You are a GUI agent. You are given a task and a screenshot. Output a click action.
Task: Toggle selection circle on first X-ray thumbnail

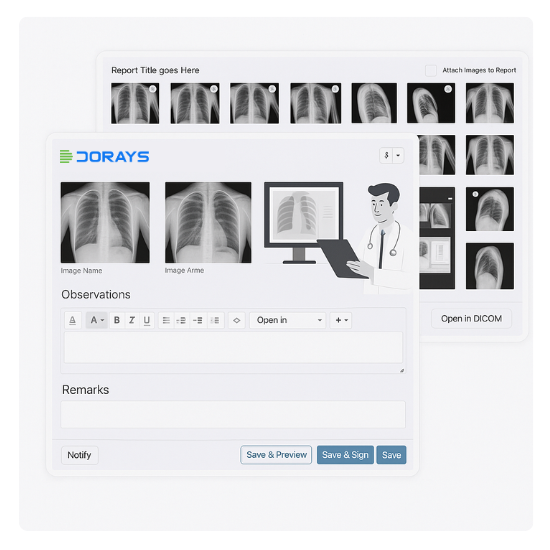coord(153,89)
